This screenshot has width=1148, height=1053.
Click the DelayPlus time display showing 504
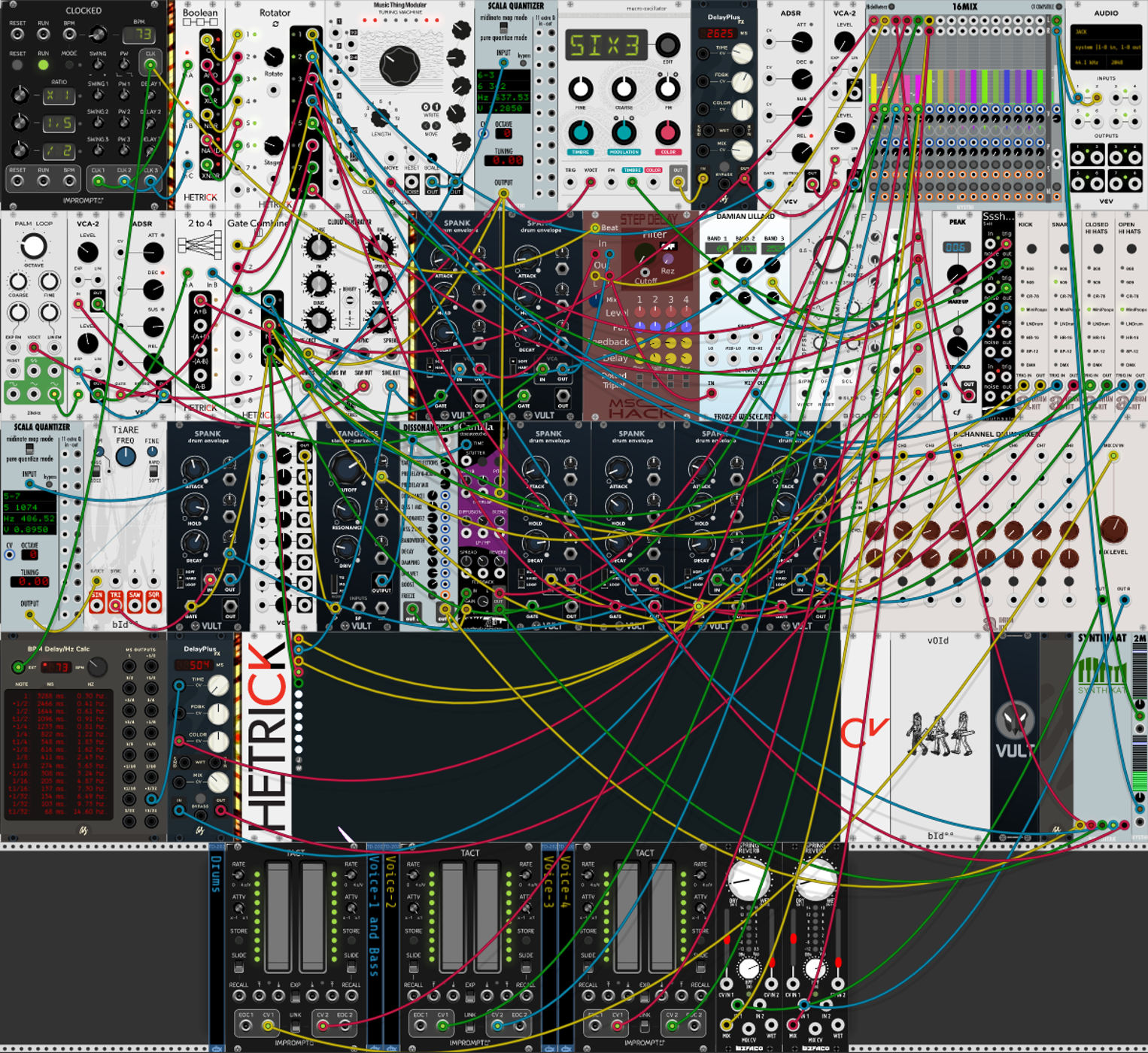click(x=194, y=666)
